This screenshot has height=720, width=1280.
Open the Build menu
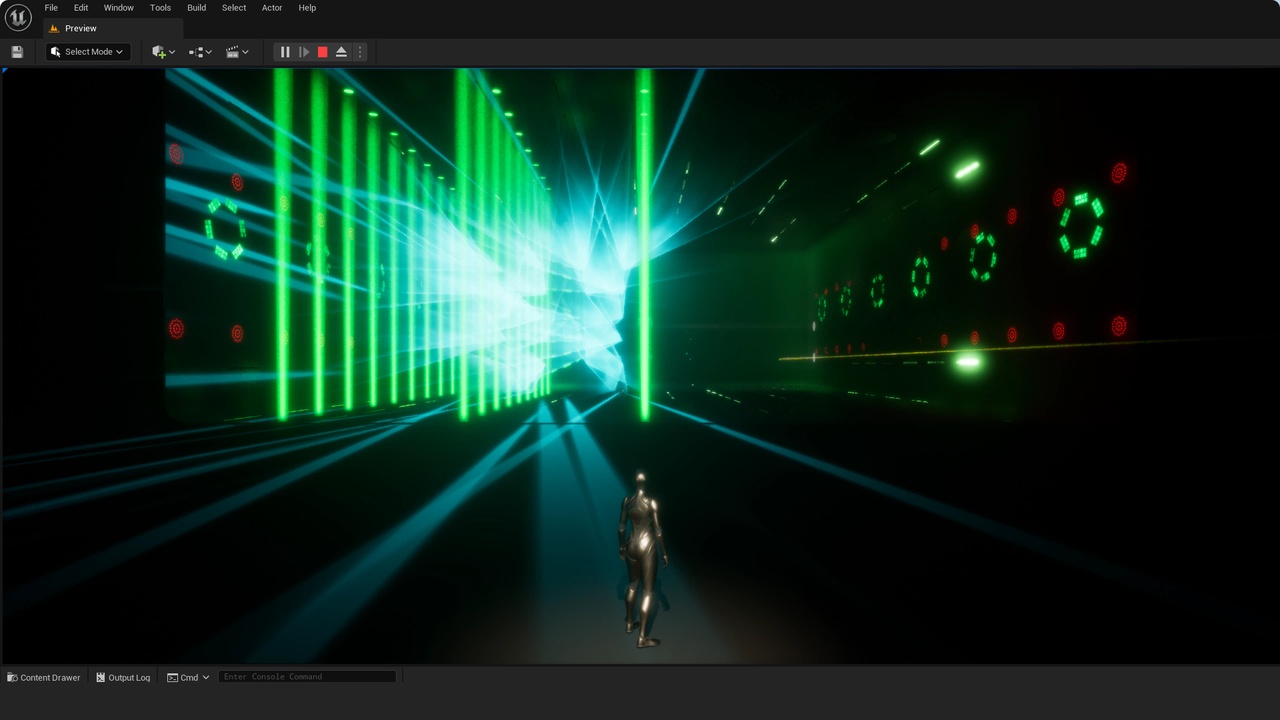pos(197,8)
